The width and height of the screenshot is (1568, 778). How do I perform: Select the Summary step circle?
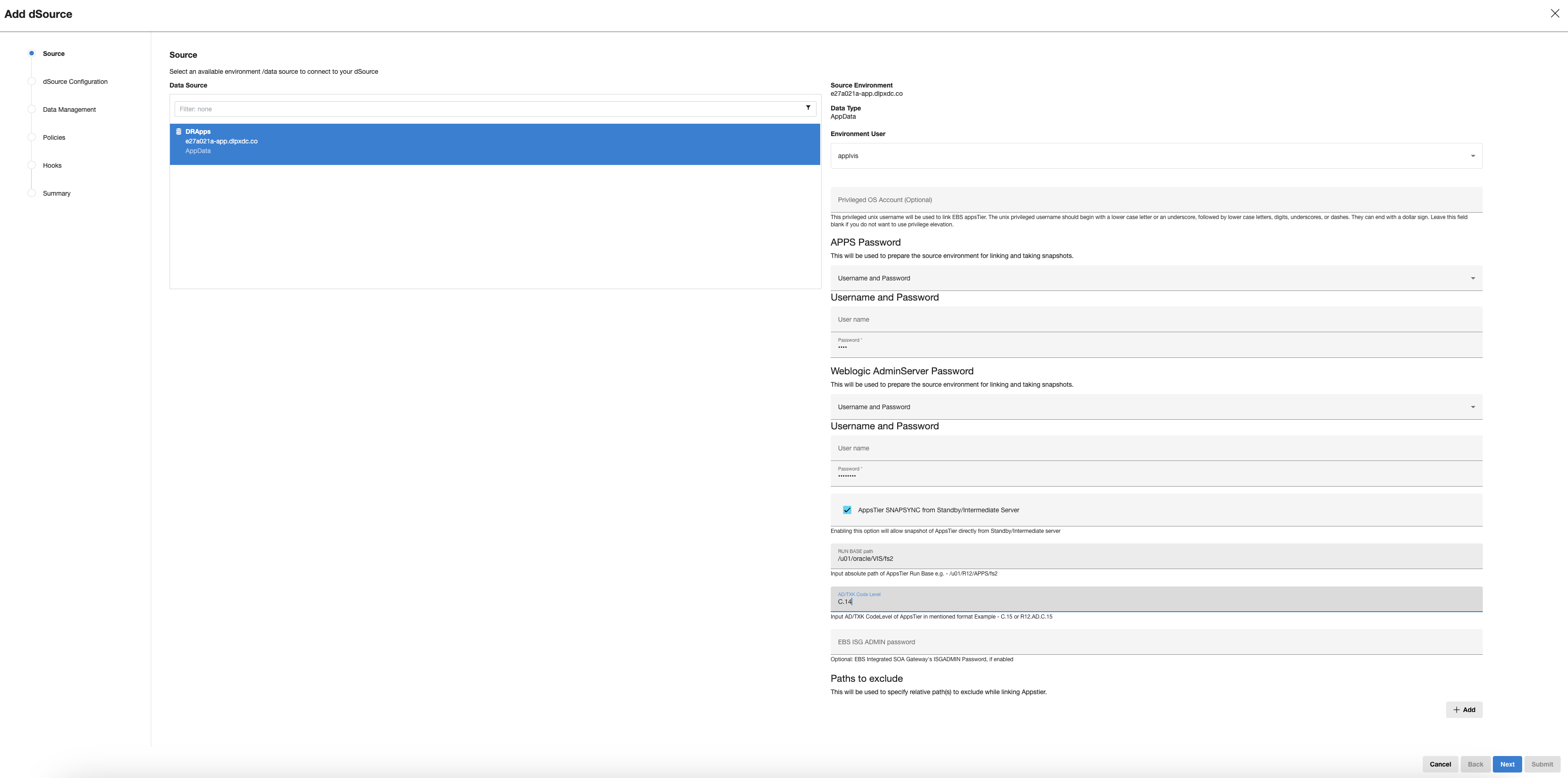(x=32, y=193)
